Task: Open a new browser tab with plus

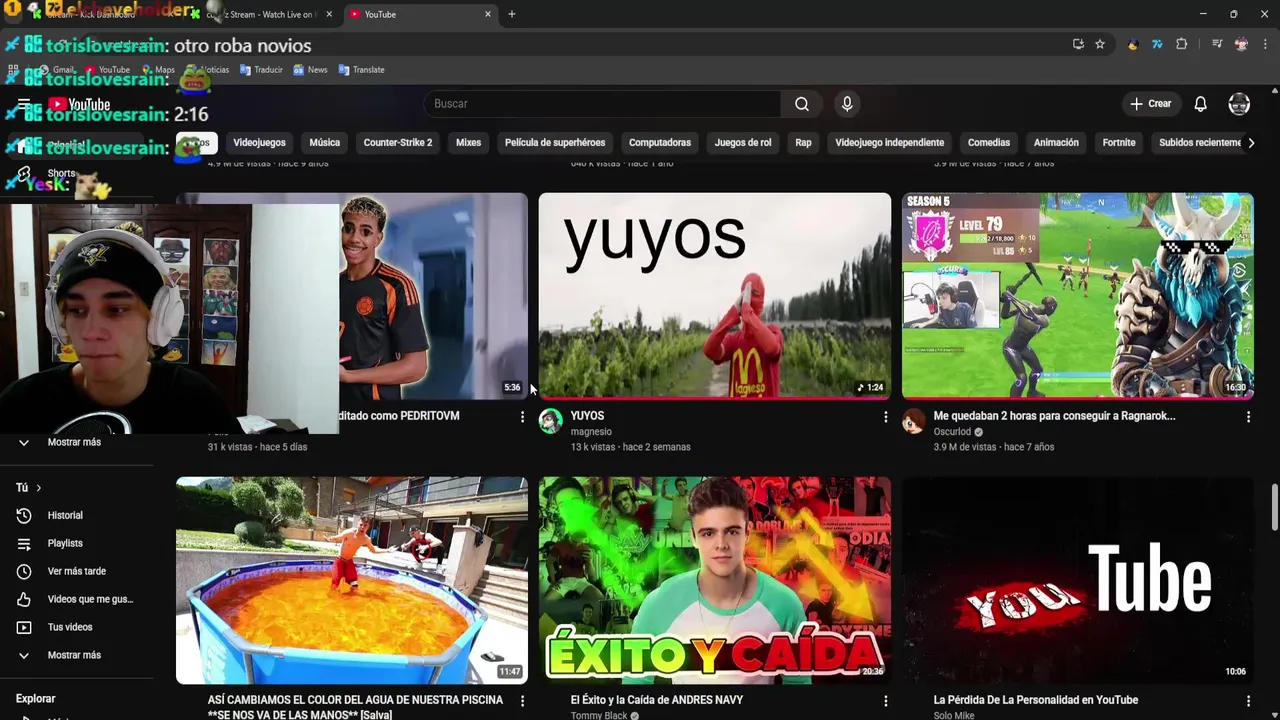Action: [512, 14]
